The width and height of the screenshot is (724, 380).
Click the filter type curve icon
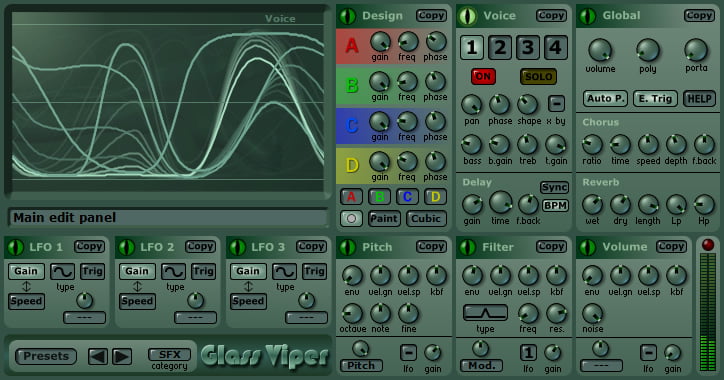[x=485, y=313]
